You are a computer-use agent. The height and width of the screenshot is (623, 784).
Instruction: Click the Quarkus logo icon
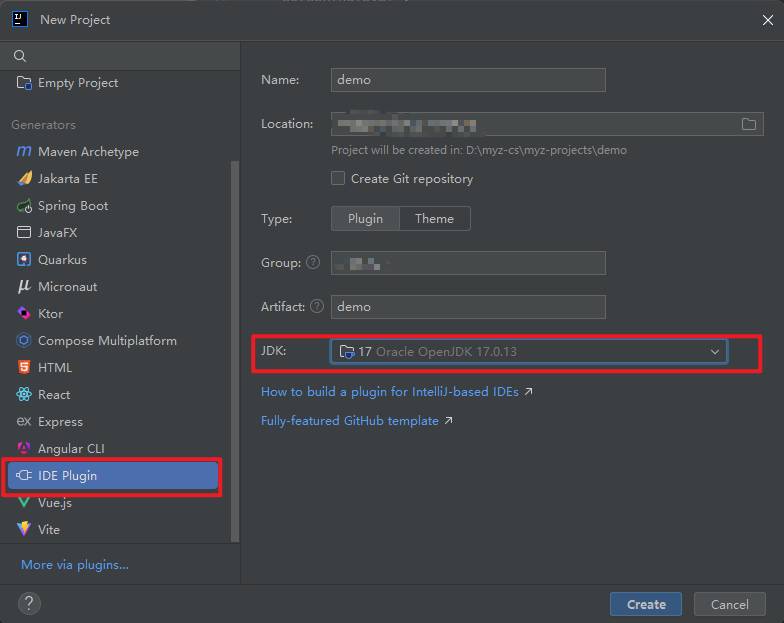(x=24, y=260)
